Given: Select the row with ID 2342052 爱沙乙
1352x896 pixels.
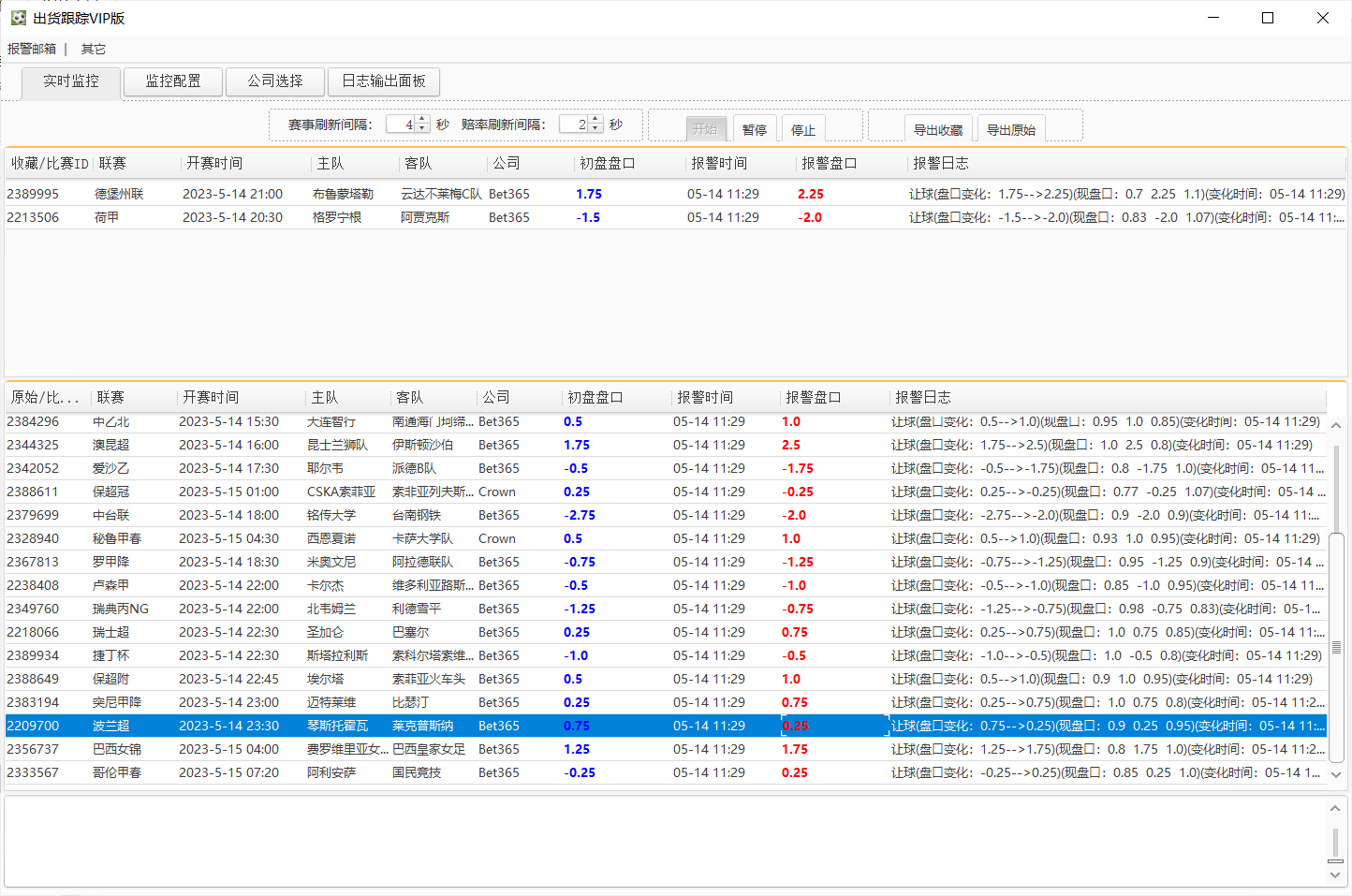Looking at the screenshot, I should pyautogui.click(x=666, y=468).
